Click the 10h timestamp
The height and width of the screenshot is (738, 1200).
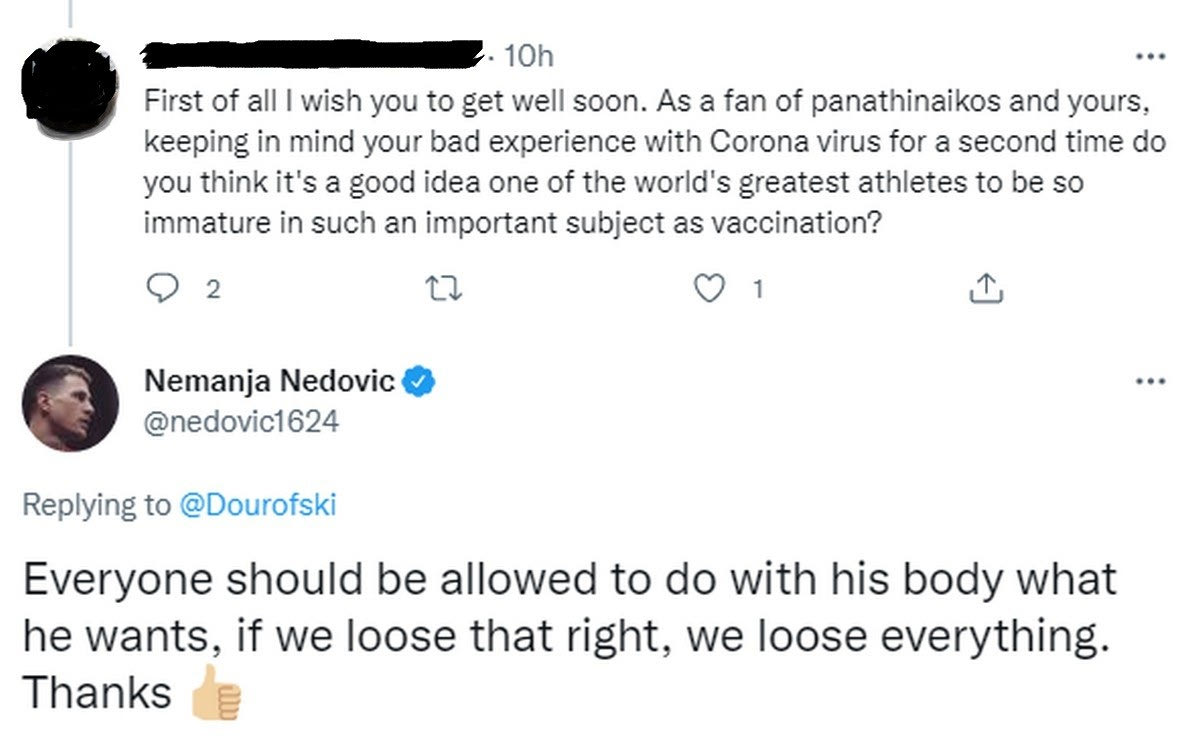[530, 57]
